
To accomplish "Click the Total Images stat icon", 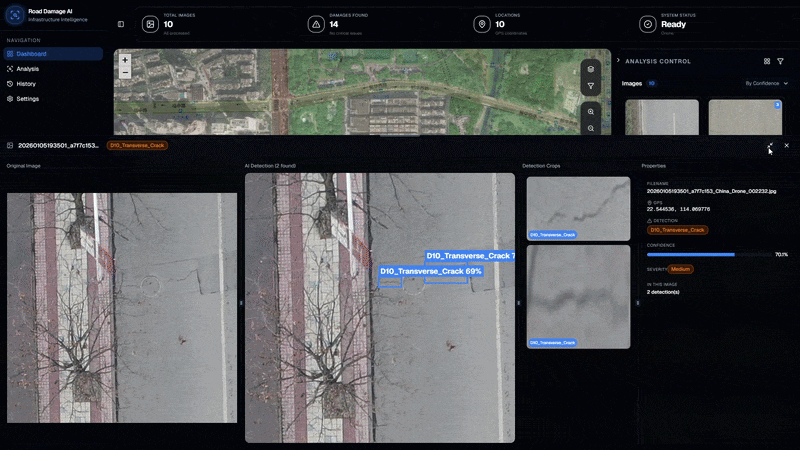I will [x=150, y=24].
